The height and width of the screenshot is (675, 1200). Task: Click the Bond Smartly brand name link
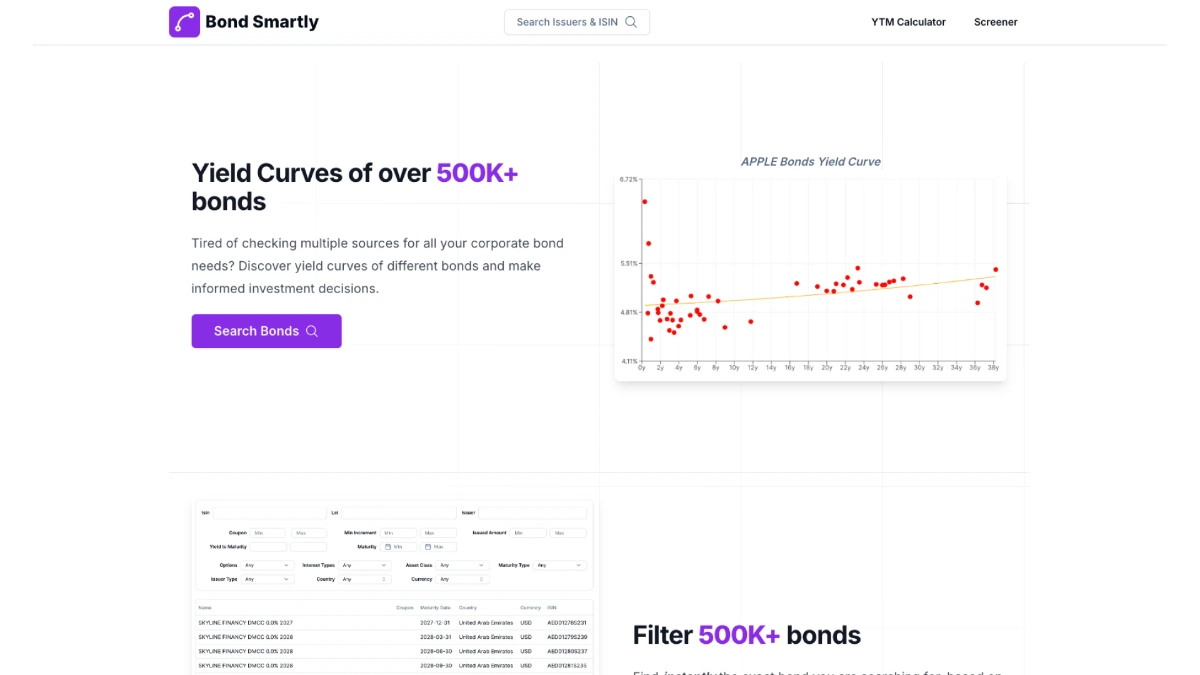point(262,21)
